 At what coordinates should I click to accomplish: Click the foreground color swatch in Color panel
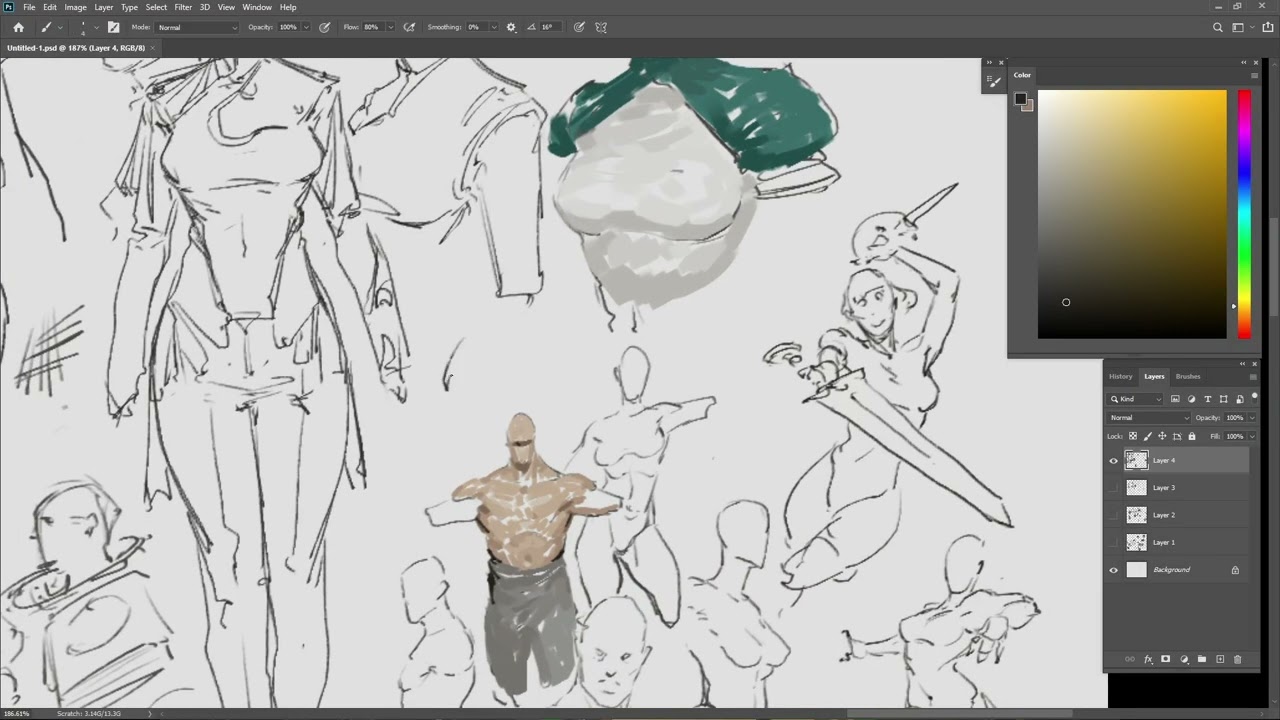click(1021, 99)
